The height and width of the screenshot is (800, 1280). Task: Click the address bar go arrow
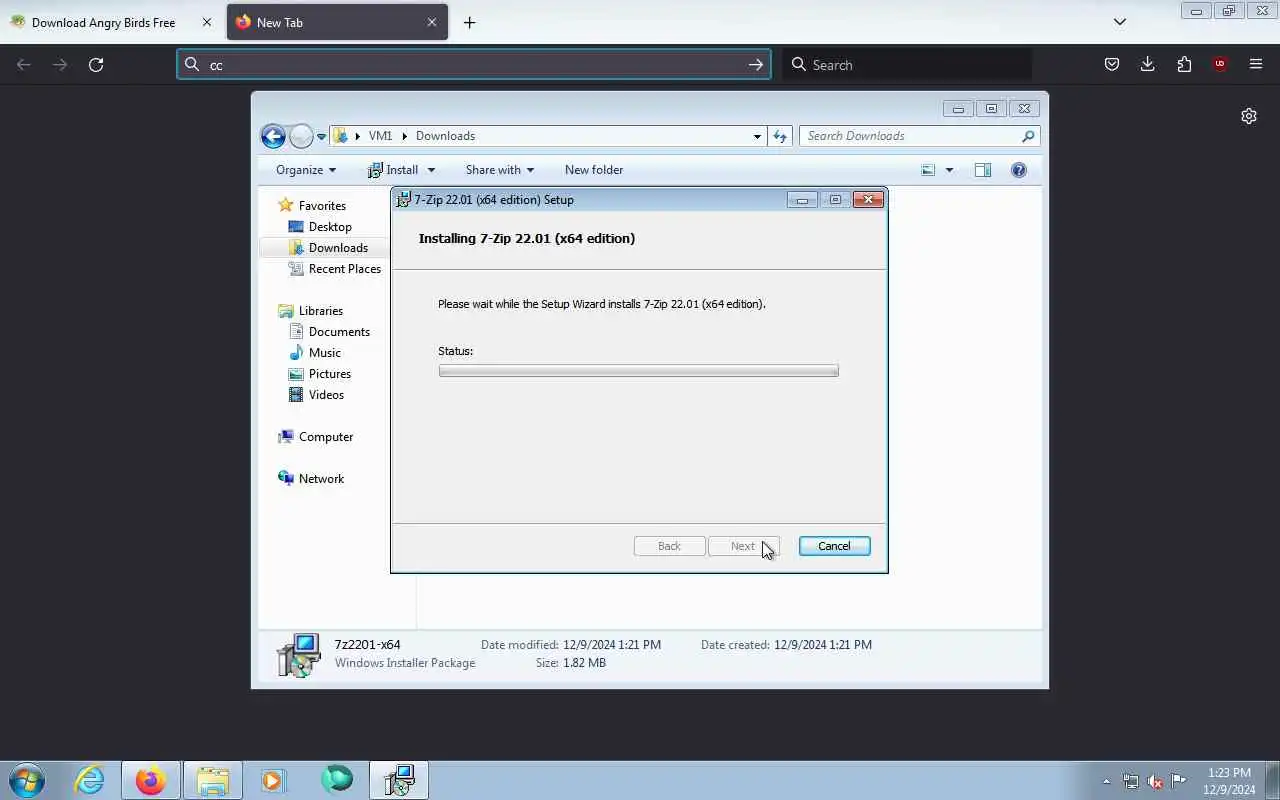click(755, 64)
